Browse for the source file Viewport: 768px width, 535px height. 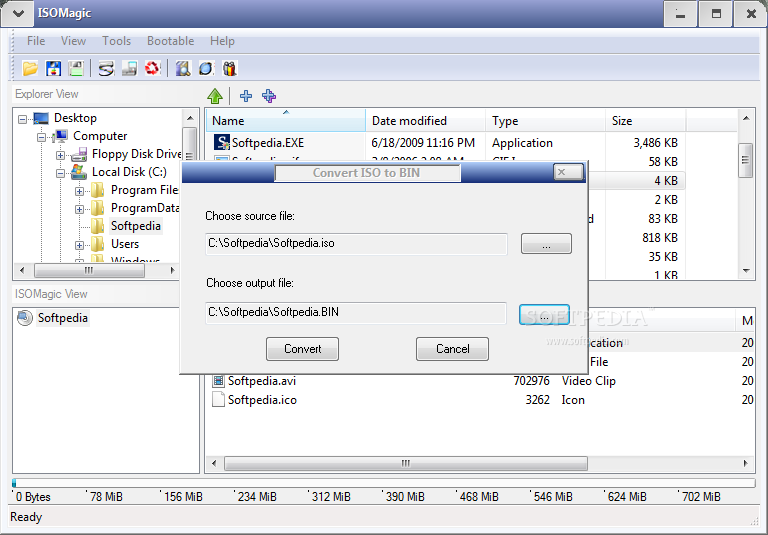[x=546, y=243]
